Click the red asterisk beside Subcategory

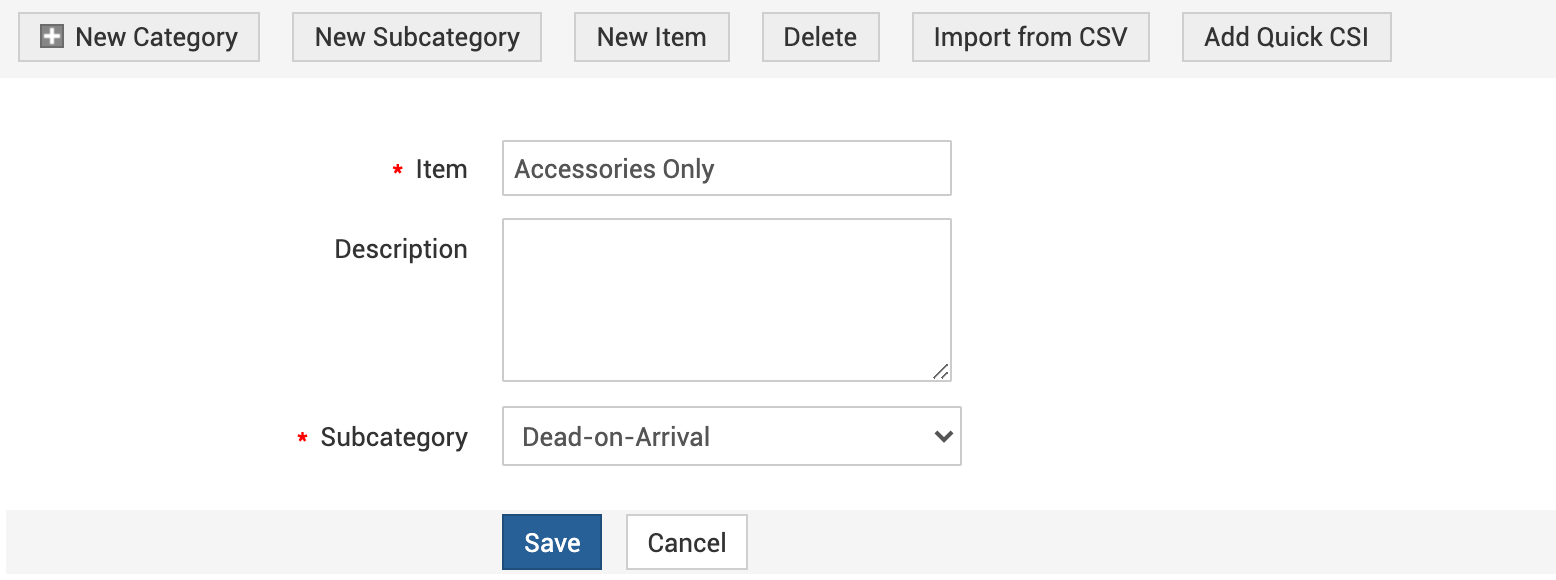pos(303,439)
